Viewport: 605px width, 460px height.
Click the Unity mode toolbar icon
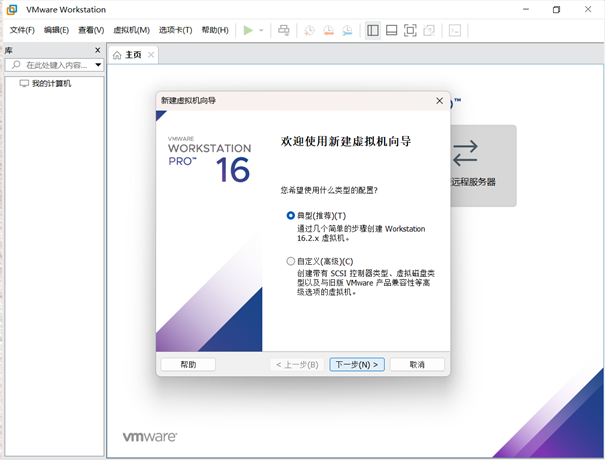[429, 30]
